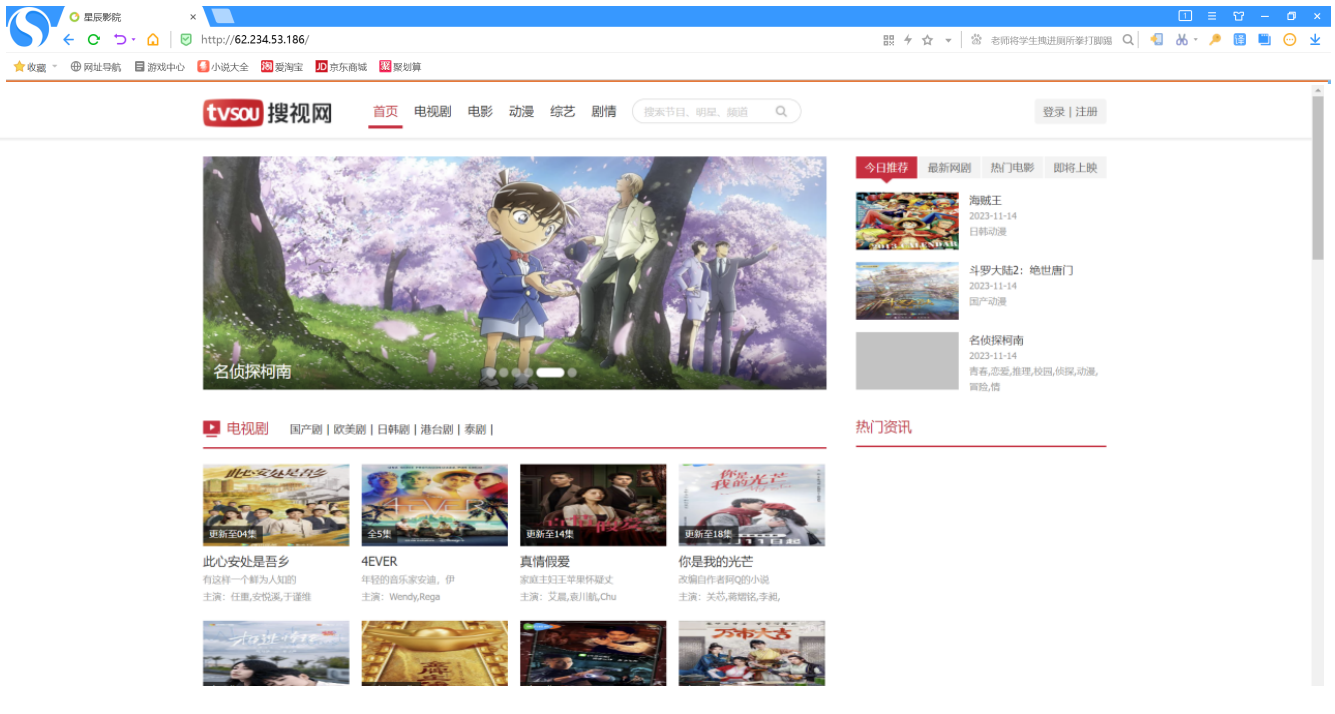Screen dimensions: 1335x714
Task: Click the send-to-phone toolbar icon
Action: pos(1157,40)
